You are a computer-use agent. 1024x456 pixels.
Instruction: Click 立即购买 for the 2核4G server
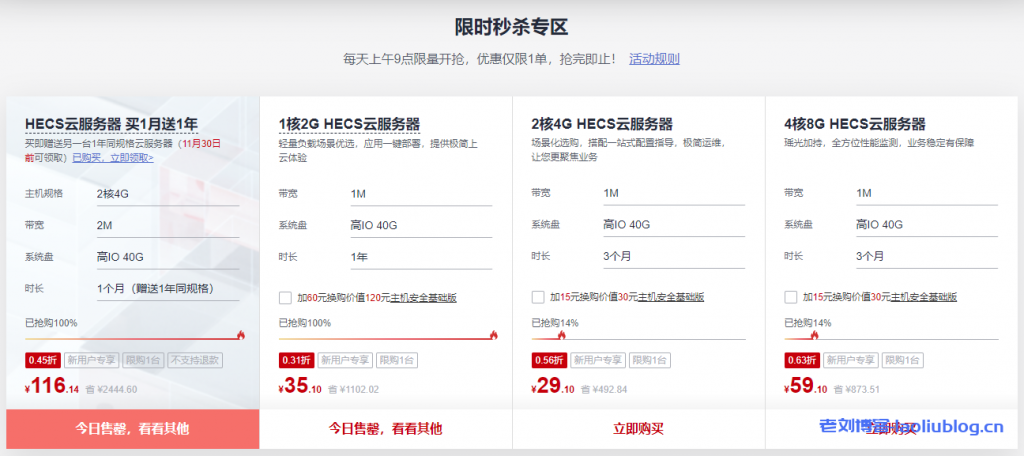tap(639, 429)
